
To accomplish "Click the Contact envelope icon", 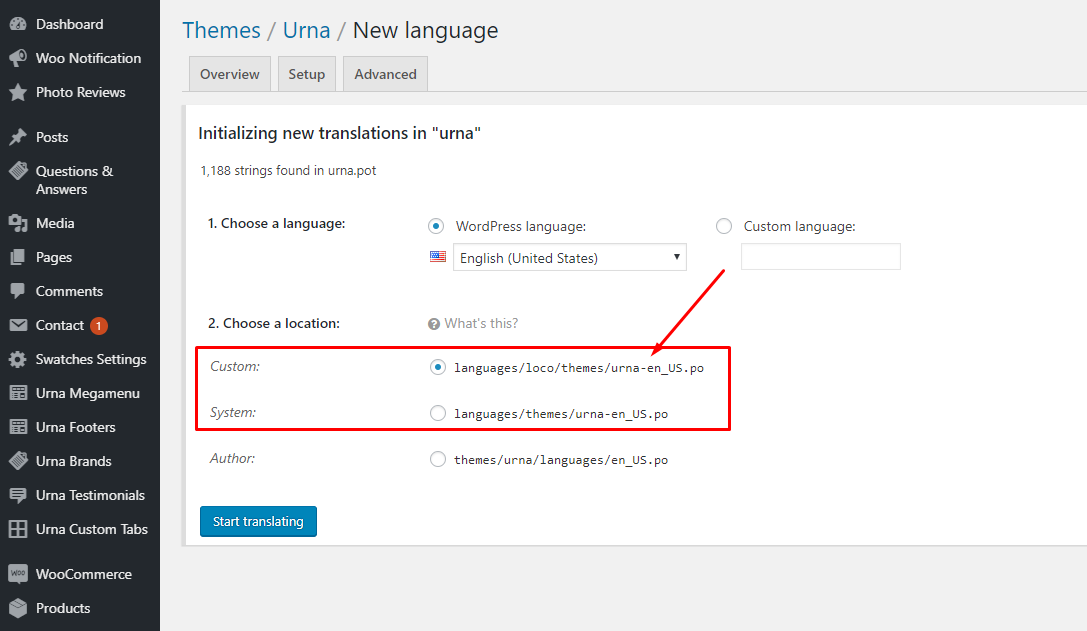I will (18, 325).
